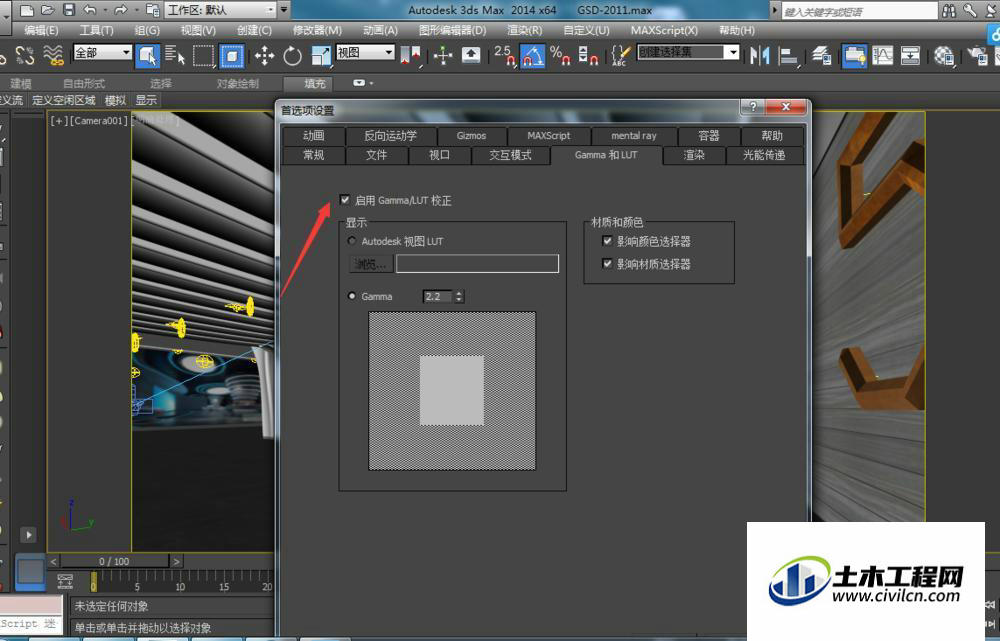Open the 渲染(R) menu
This screenshot has width=1000, height=641.
coord(524,31)
